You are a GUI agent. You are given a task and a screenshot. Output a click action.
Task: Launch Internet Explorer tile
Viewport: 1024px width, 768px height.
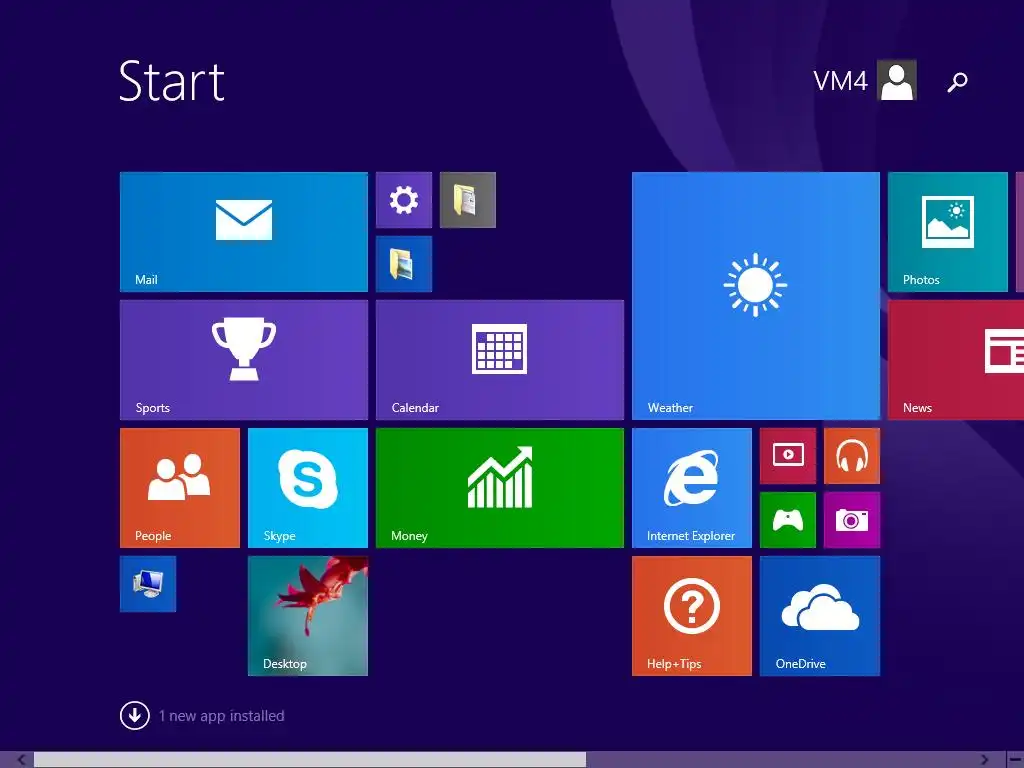click(692, 488)
